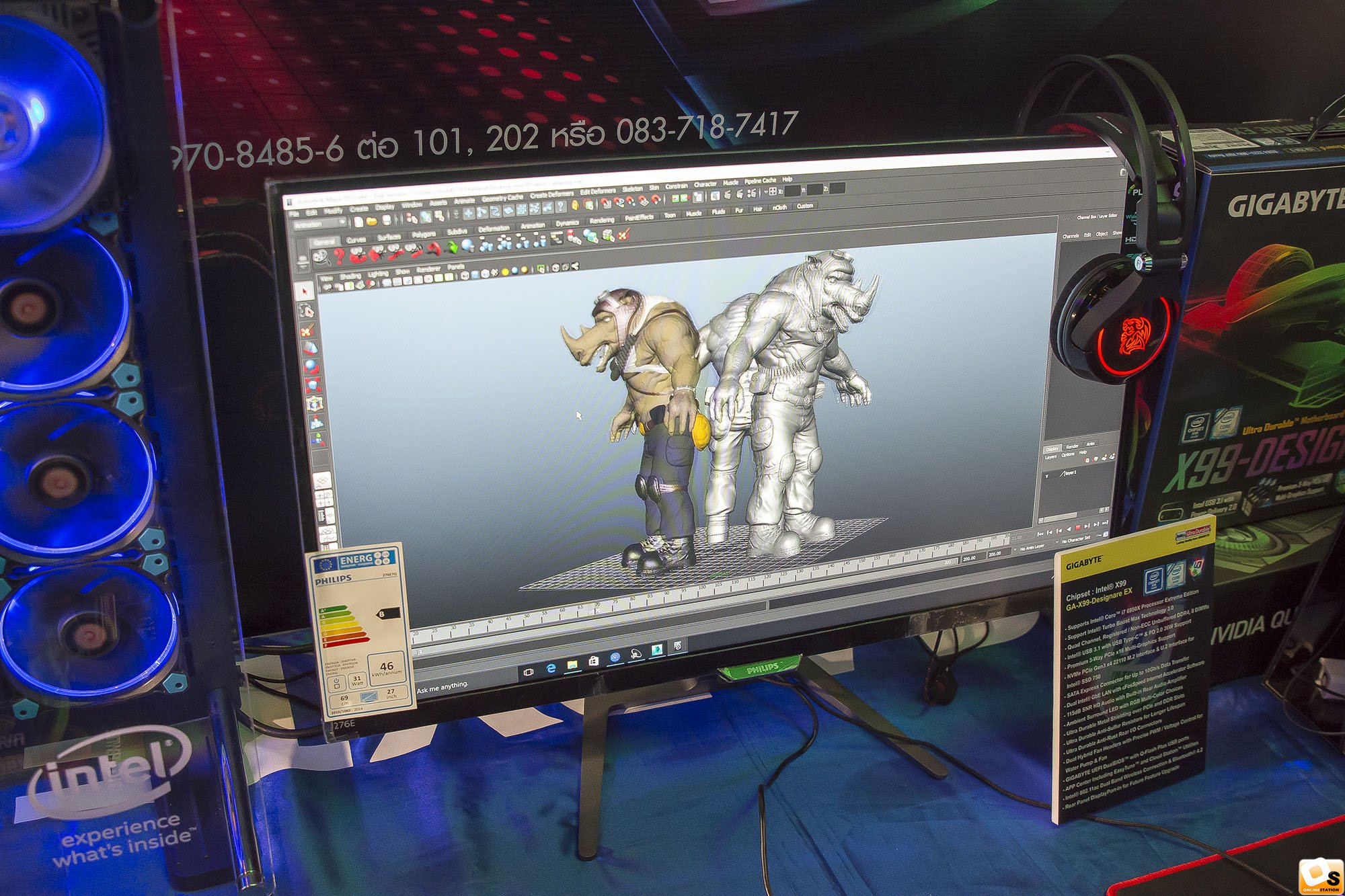Image resolution: width=1345 pixels, height=896 pixels.
Task: Switch to the General shelf tab
Action: (324, 242)
